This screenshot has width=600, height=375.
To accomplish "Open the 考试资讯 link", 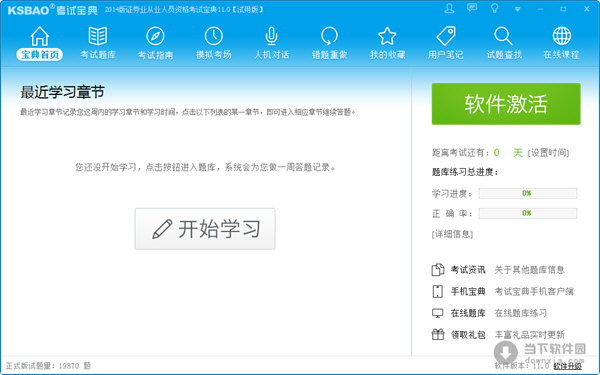I will [468, 270].
